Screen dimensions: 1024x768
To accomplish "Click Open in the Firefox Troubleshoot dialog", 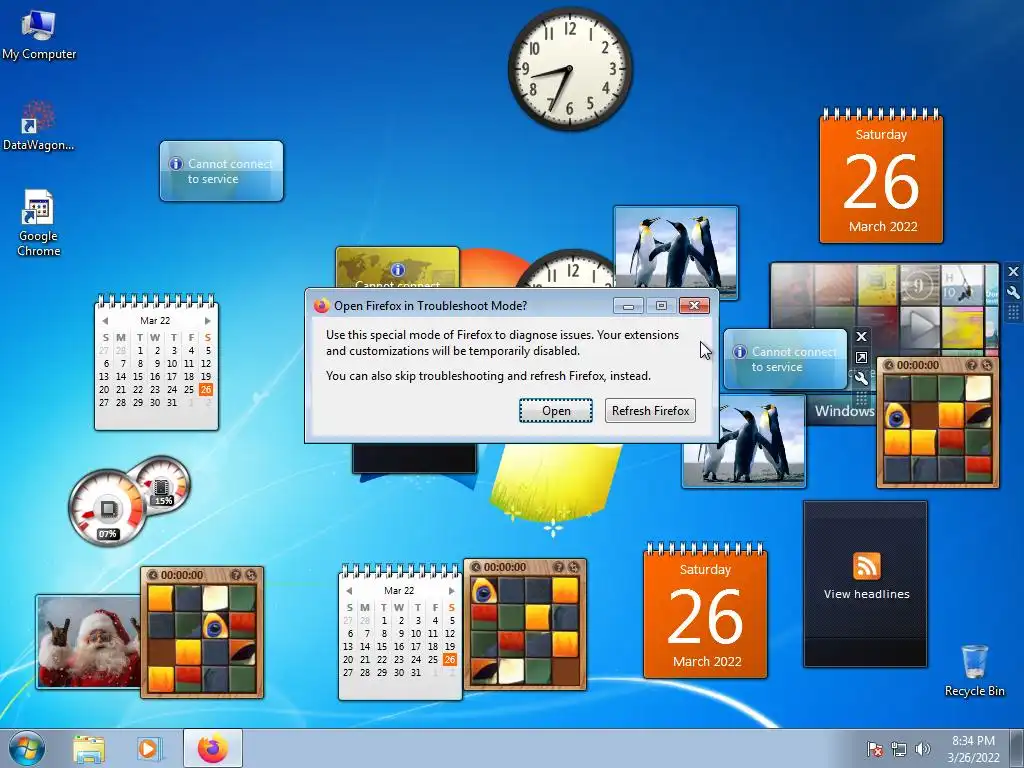I will [x=556, y=411].
